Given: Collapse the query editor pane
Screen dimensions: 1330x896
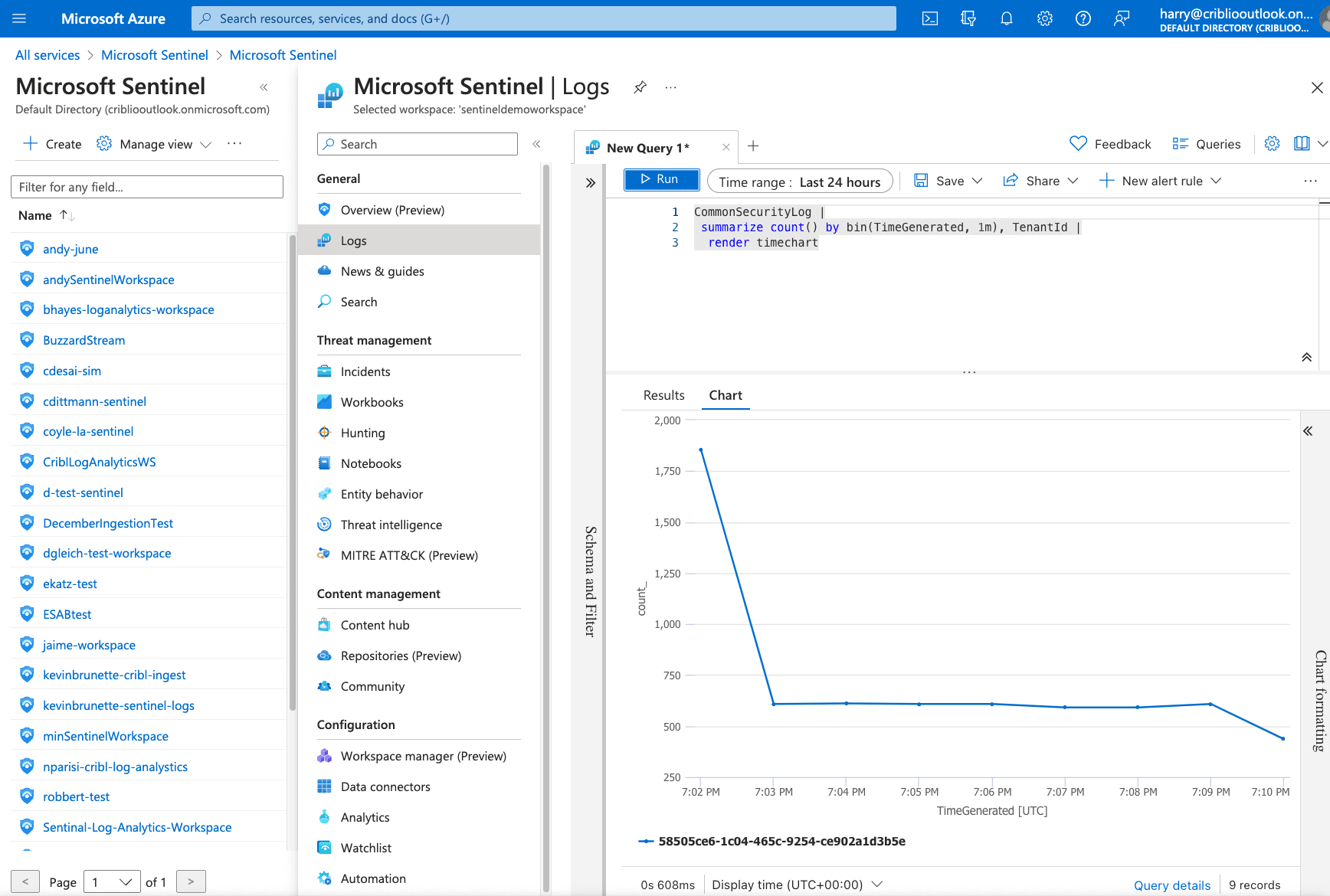Looking at the screenshot, I should pos(1306,358).
